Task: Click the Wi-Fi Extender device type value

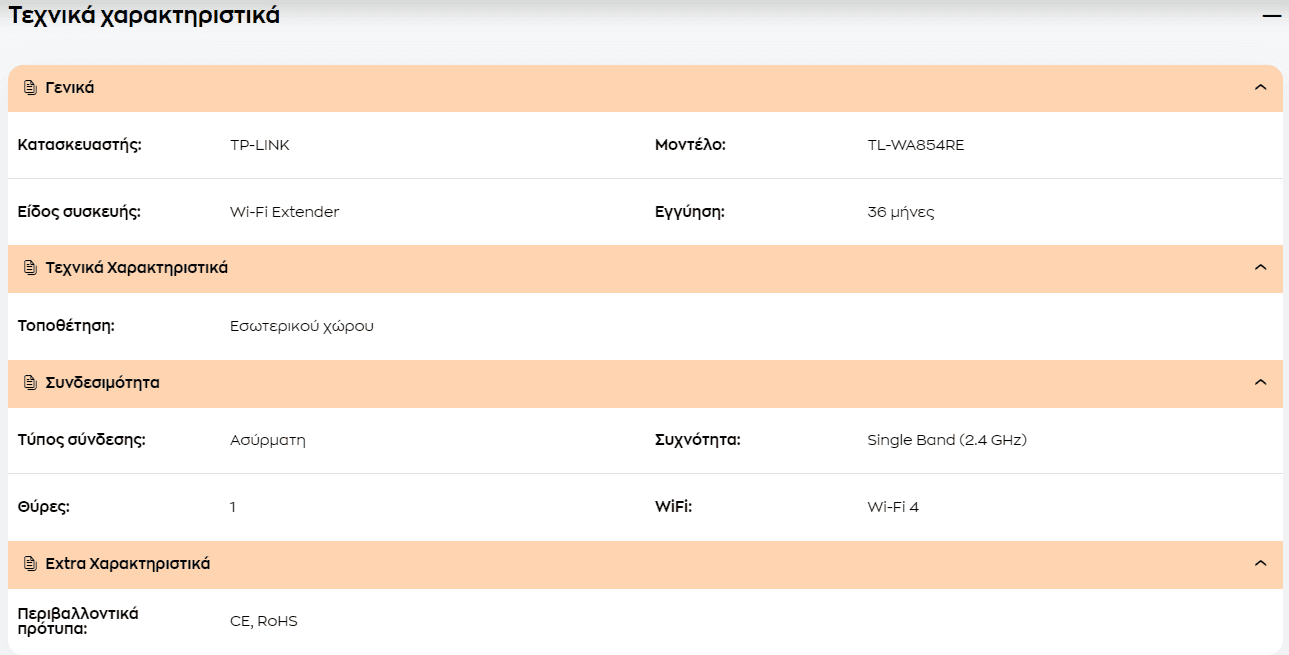Action: coord(285,212)
